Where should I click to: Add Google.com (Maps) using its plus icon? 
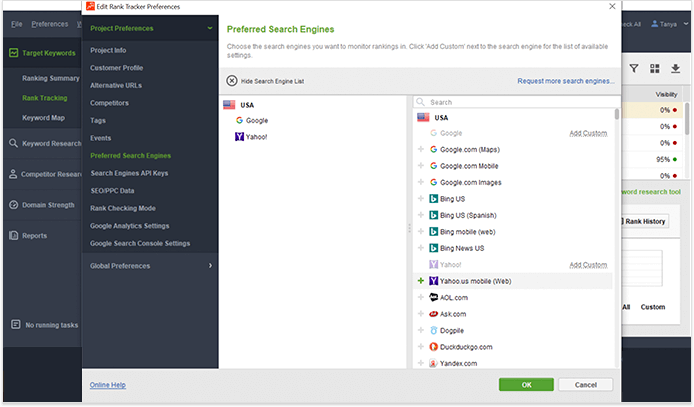421,150
